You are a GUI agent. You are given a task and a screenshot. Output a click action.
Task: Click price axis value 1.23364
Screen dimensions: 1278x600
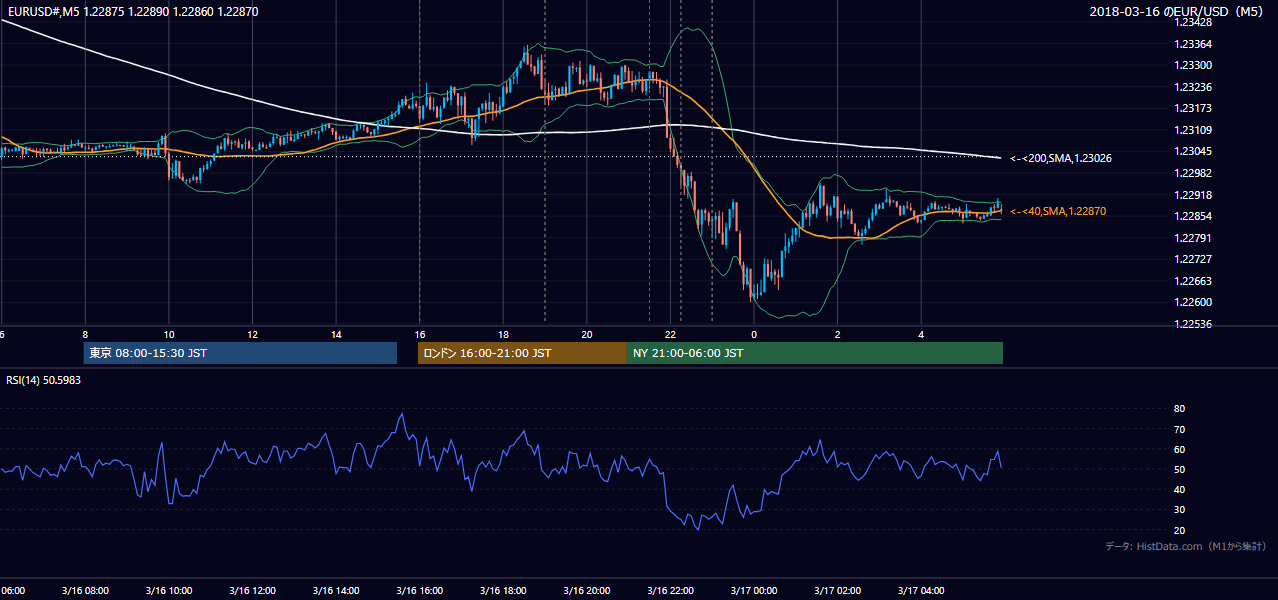(1194, 44)
